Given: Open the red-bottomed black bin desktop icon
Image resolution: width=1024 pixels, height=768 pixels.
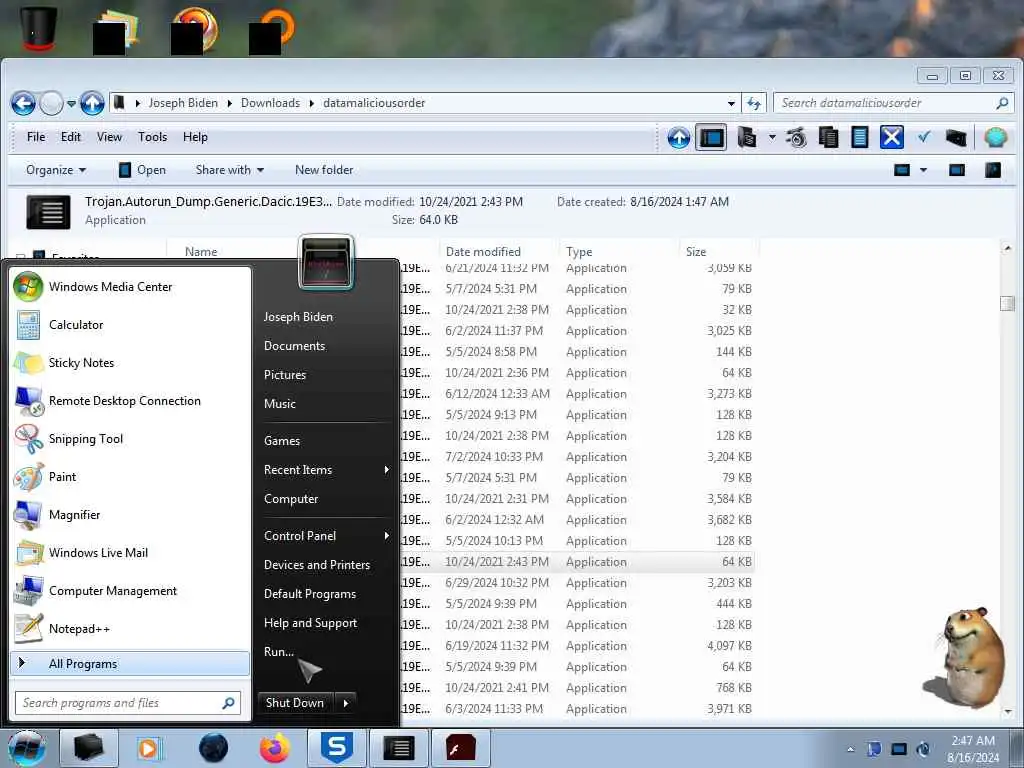Looking at the screenshot, I should [39, 29].
